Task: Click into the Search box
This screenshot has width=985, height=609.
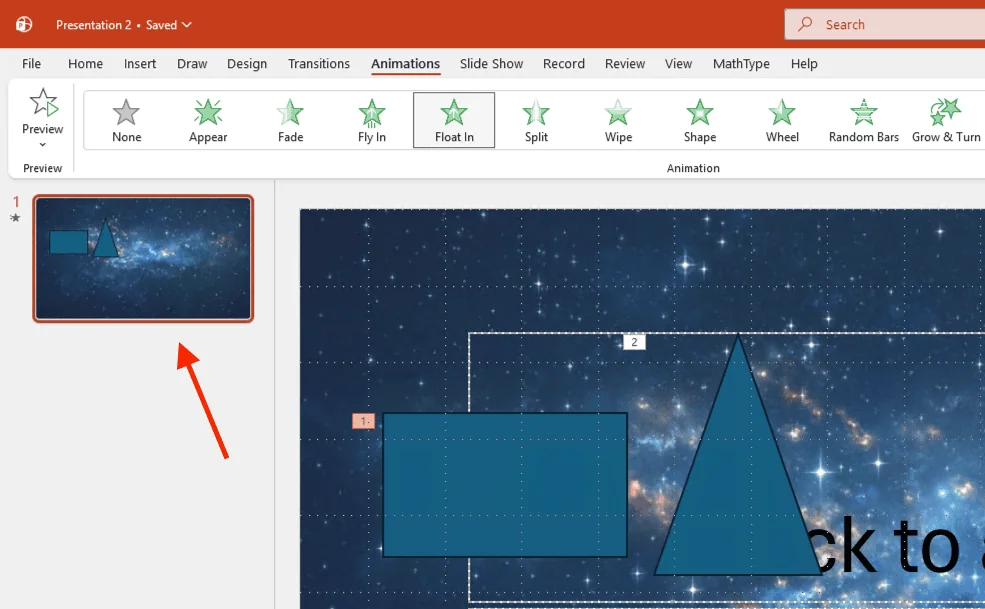Action: click(x=884, y=25)
